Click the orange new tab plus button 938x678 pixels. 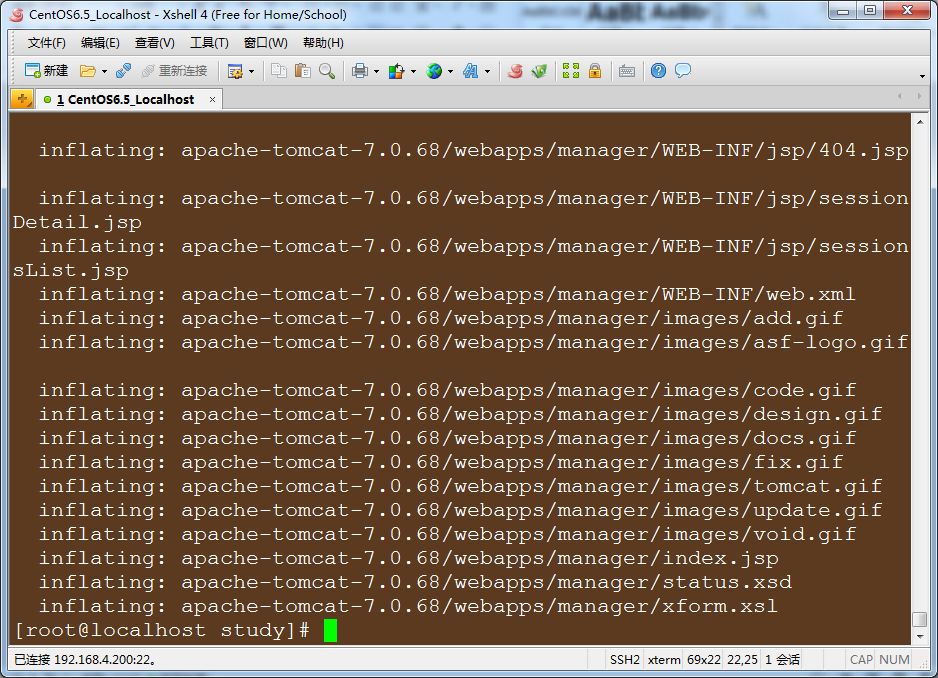(22, 99)
